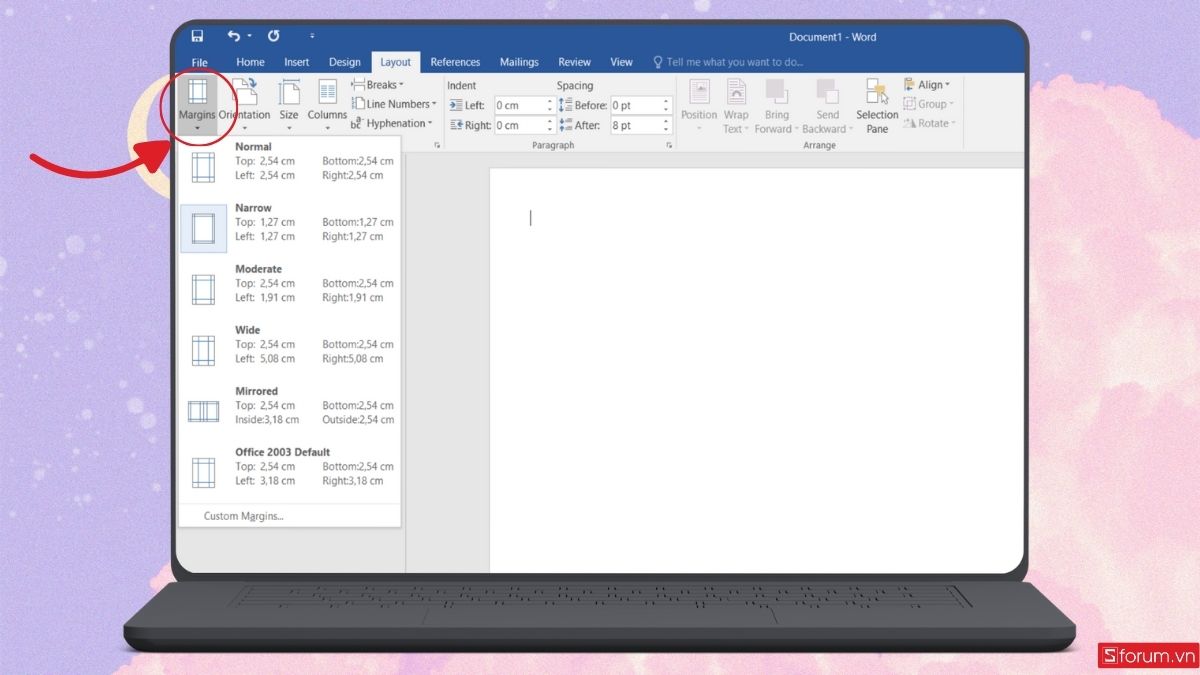Image resolution: width=1200 pixels, height=675 pixels.
Task: Open Custom Margins dialog
Action: click(290, 516)
